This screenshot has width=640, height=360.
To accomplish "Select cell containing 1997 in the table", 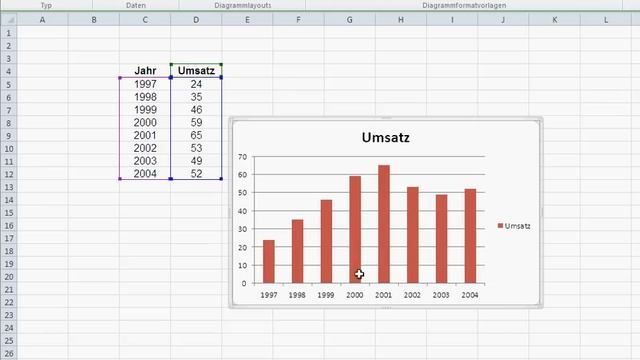I will (x=145, y=84).
